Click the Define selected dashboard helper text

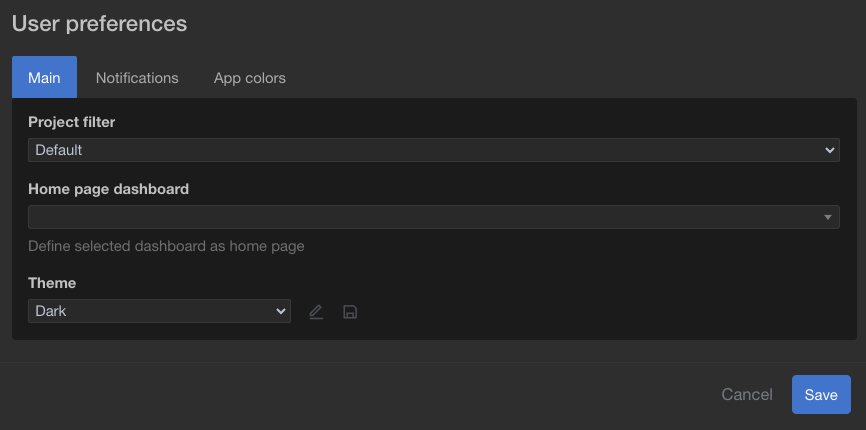click(x=166, y=246)
